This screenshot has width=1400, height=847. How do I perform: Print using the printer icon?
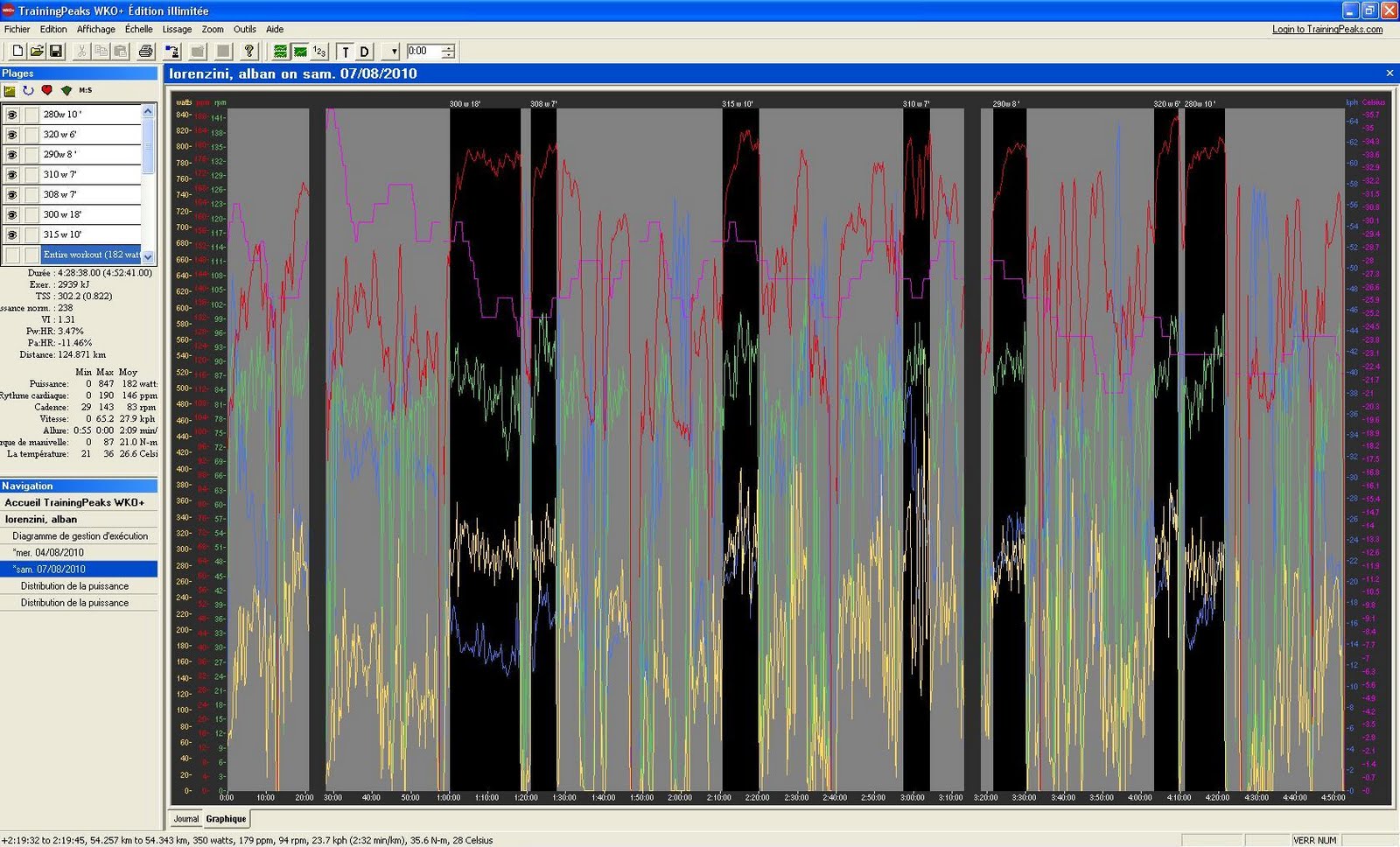(146, 52)
